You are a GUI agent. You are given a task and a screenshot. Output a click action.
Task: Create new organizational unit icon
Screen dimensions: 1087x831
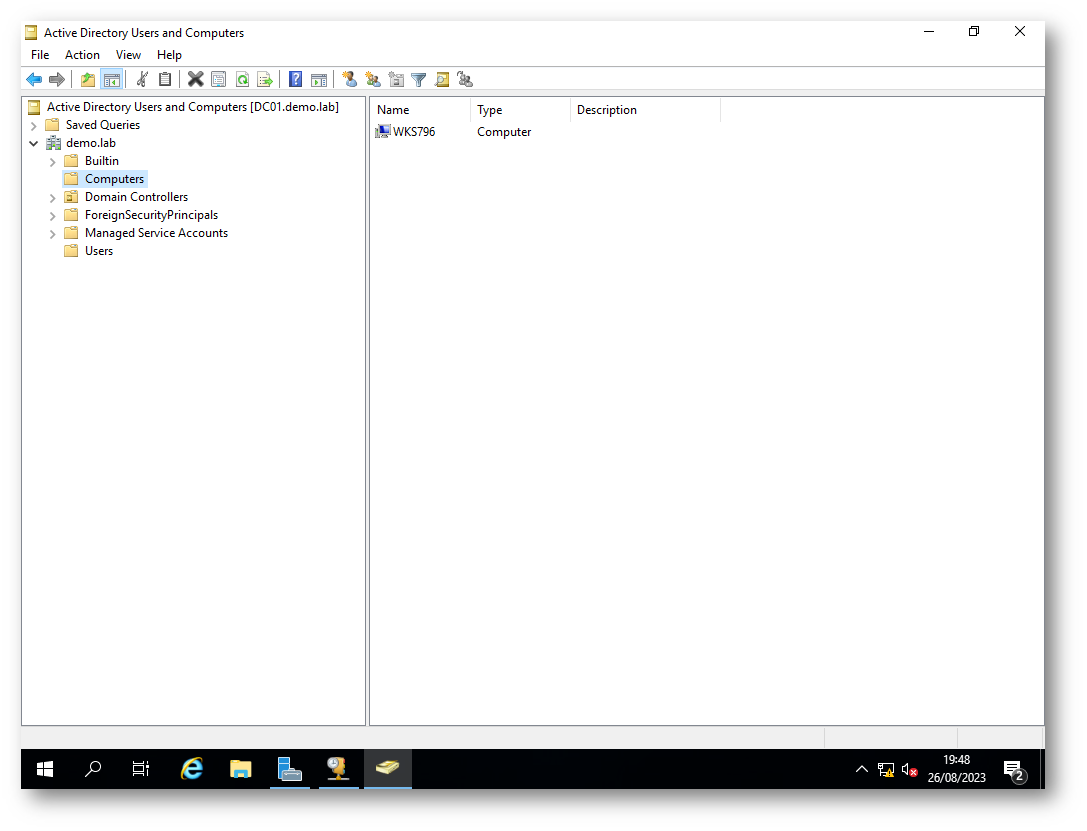396,80
